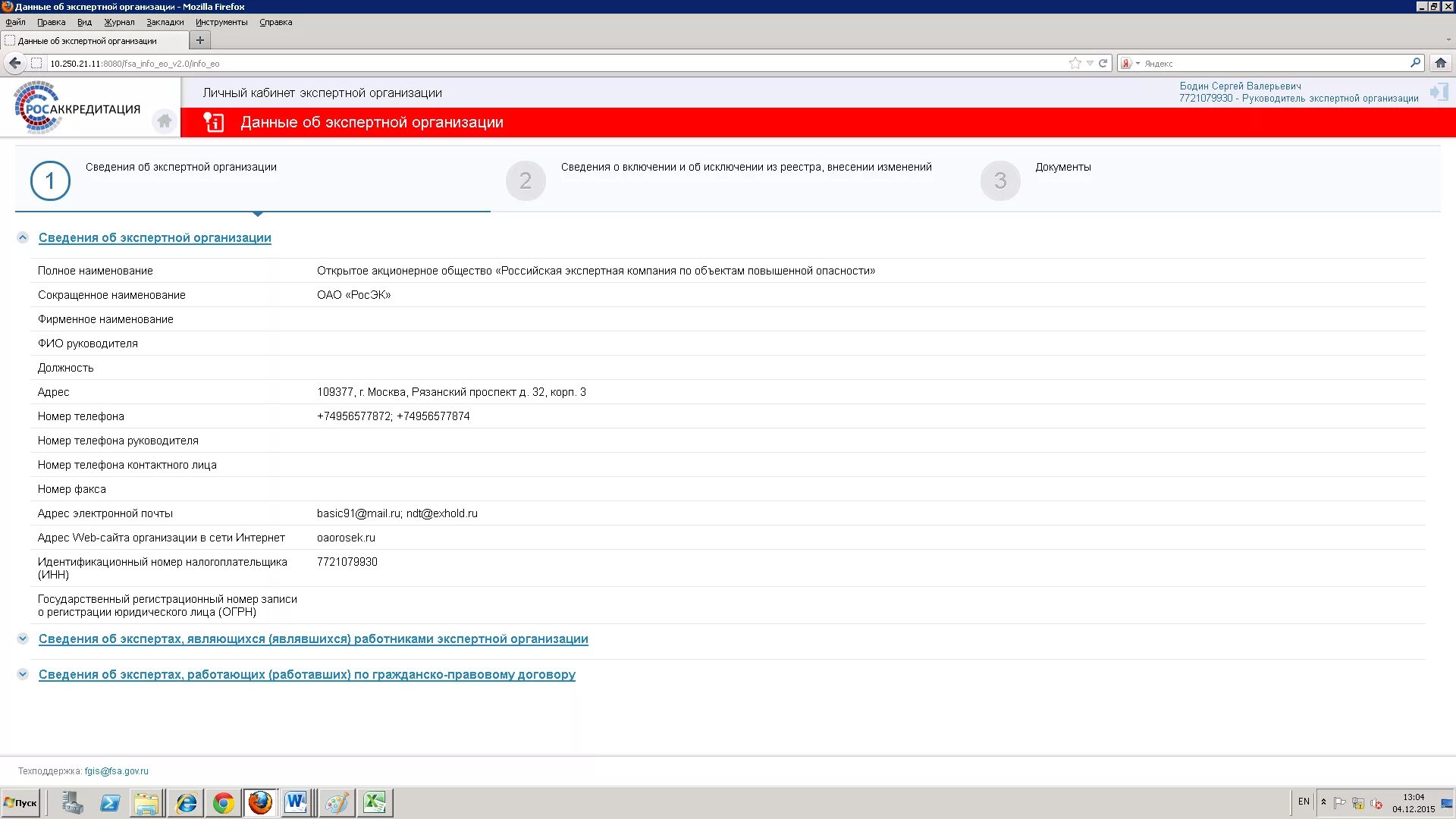
Task: Click the EN language indicator
Action: point(1304,802)
